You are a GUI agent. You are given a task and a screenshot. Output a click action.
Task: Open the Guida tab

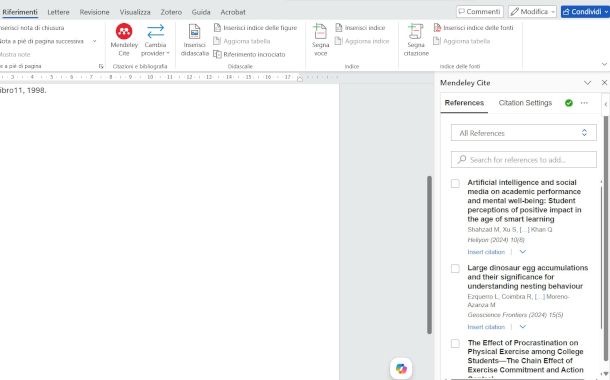click(x=201, y=12)
